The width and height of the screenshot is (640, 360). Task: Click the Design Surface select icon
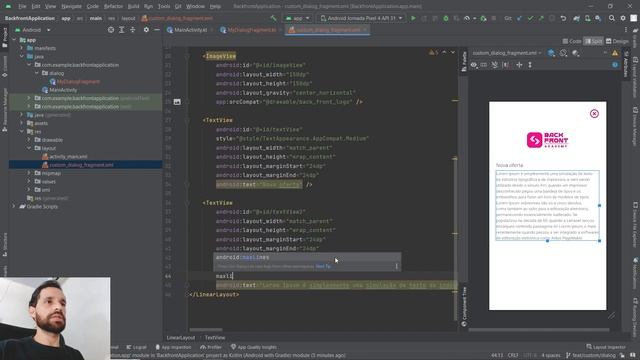551,53
